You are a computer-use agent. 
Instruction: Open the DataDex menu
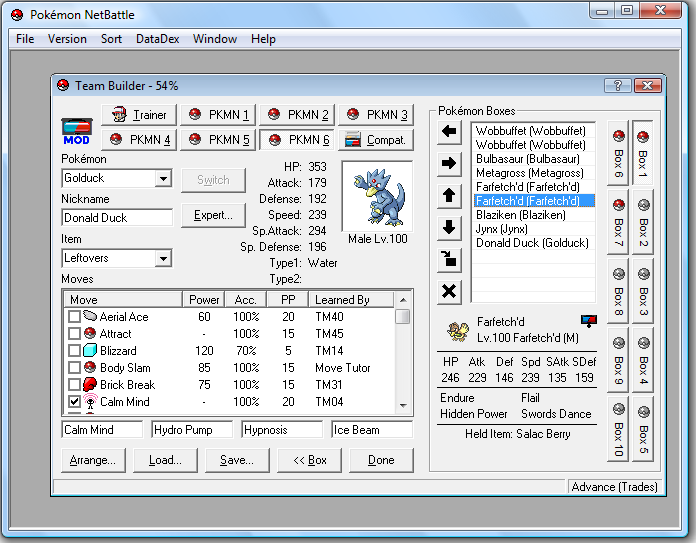click(x=158, y=39)
